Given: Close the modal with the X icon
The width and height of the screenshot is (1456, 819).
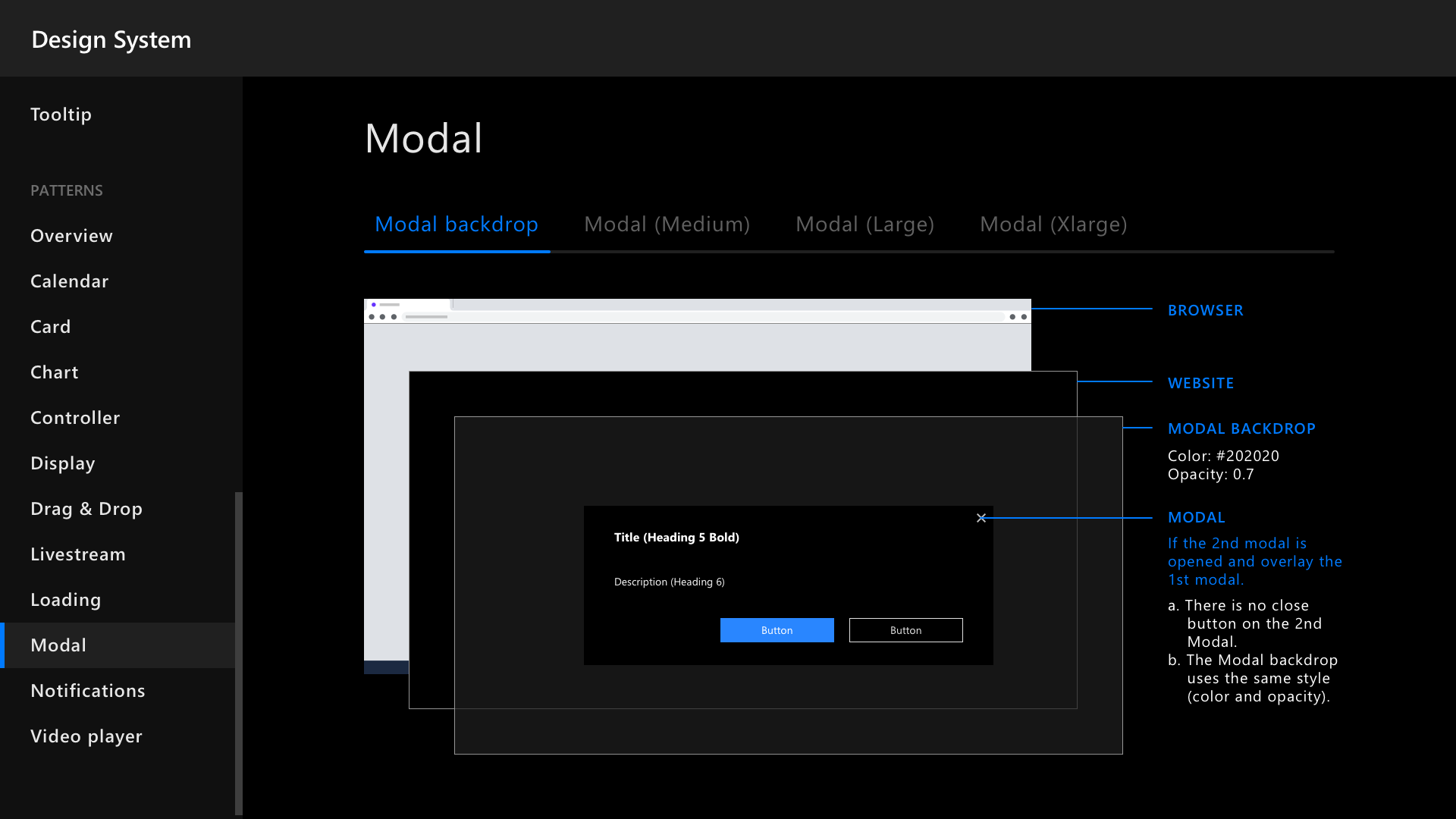Looking at the screenshot, I should point(981,518).
